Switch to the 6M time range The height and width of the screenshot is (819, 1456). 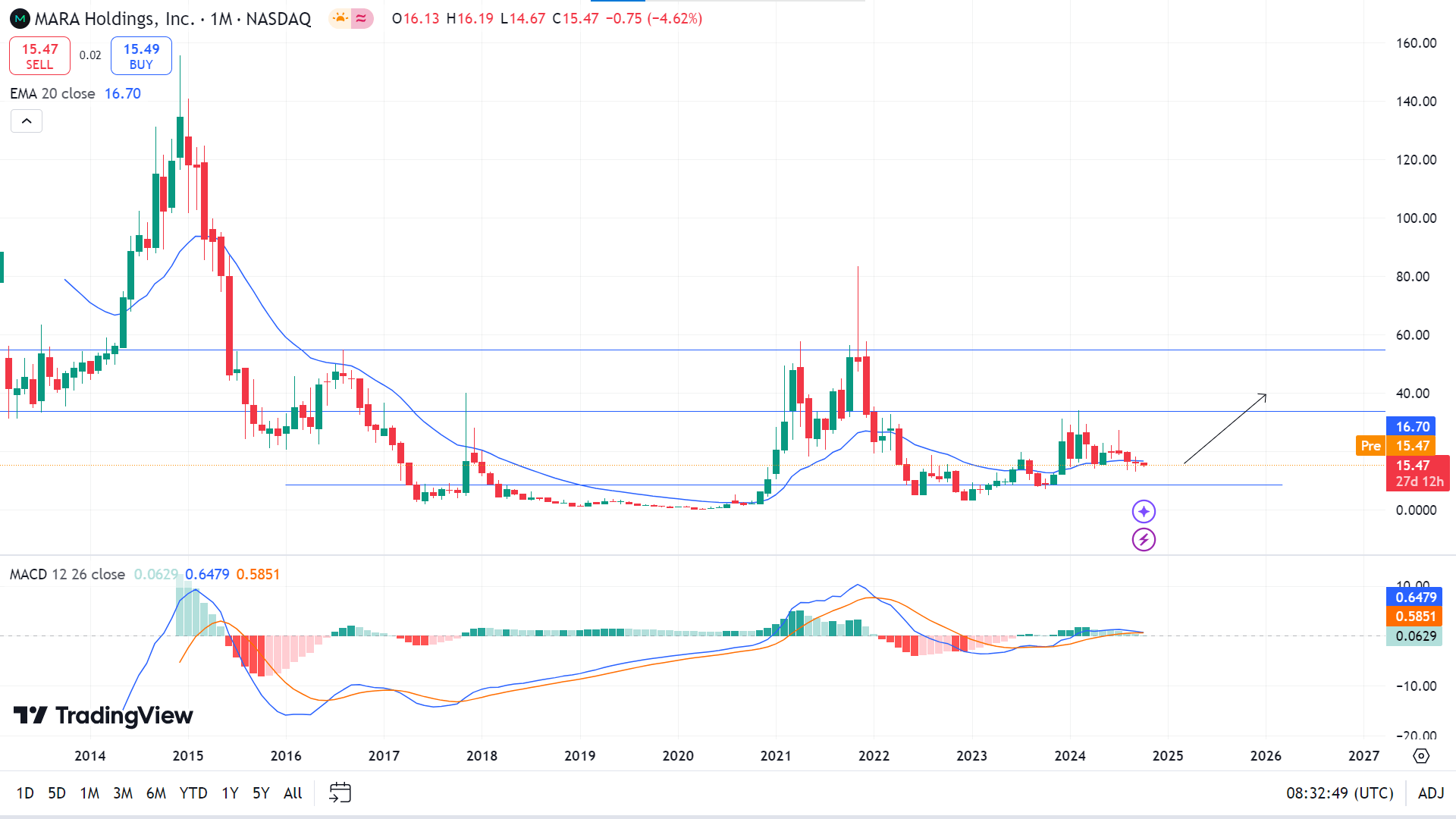[156, 793]
